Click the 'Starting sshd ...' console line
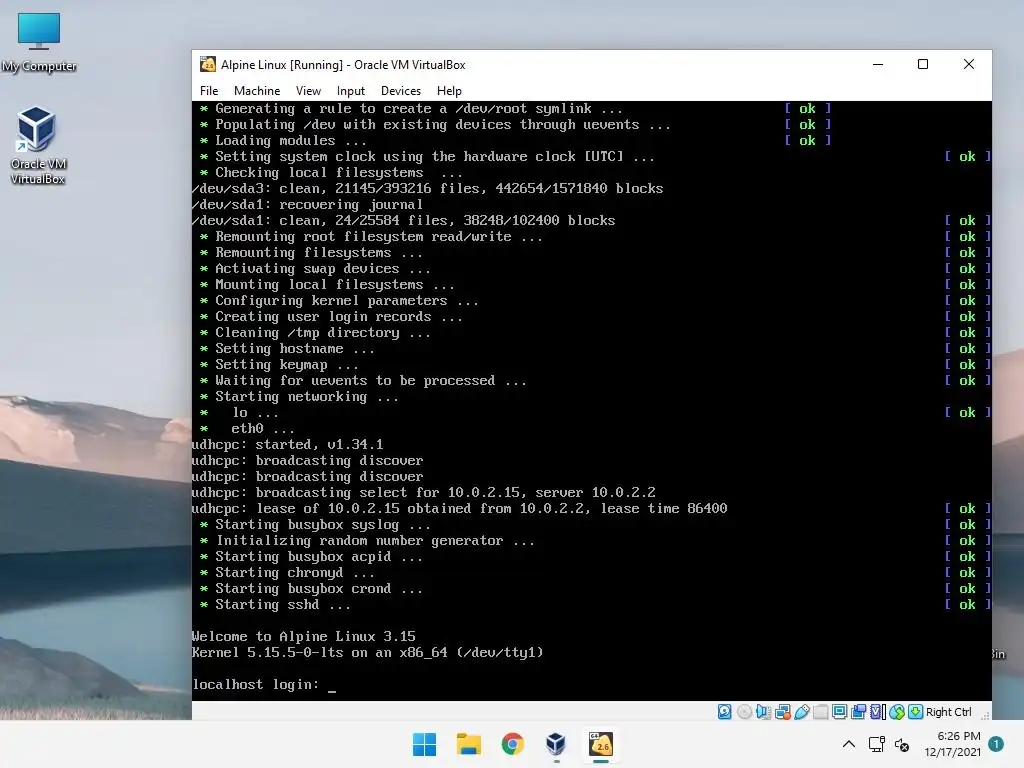The height and width of the screenshot is (768, 1024). (283, 604)
